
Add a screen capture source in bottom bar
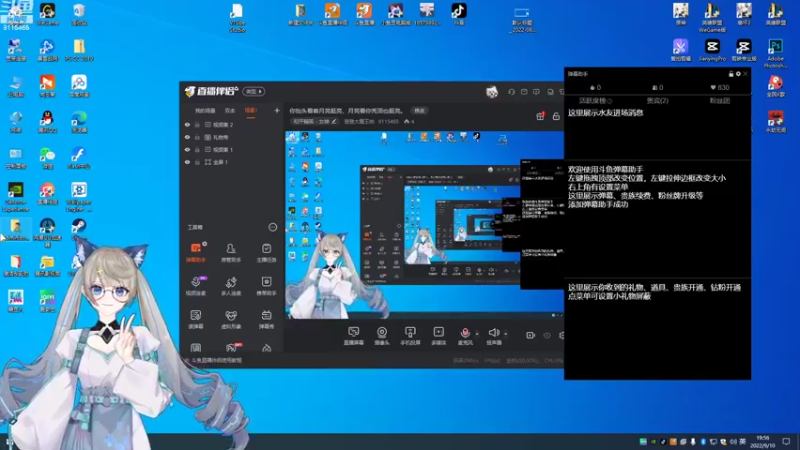tap(354, 336)
